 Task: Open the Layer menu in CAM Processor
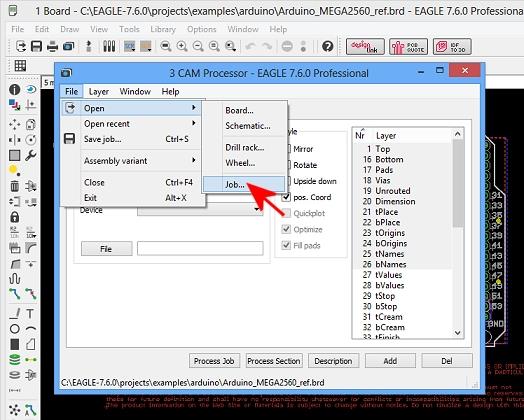click(x=99, y=92)
